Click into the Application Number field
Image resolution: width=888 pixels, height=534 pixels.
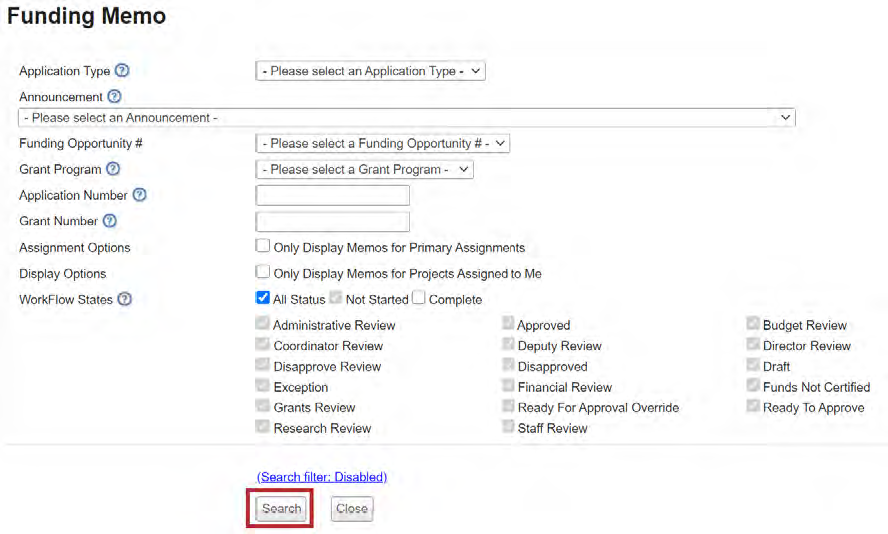tap(332, 196)
